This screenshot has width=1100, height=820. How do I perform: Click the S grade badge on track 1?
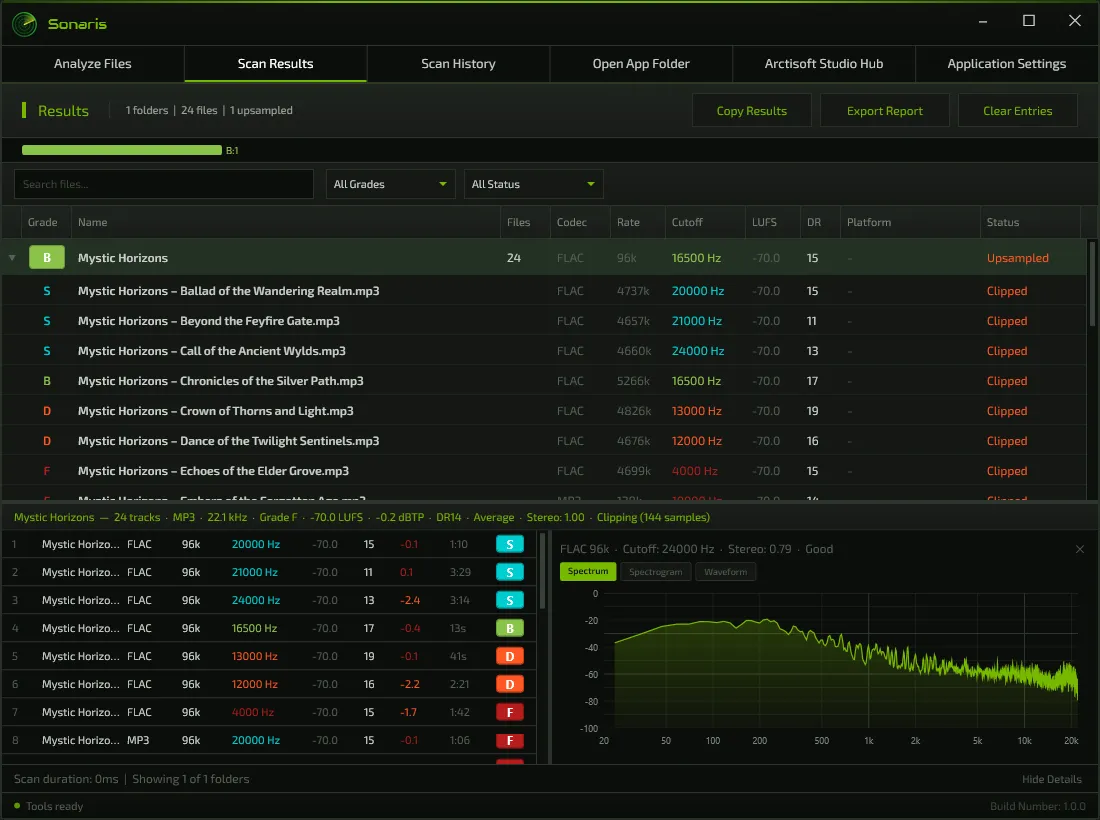point(510,544)
